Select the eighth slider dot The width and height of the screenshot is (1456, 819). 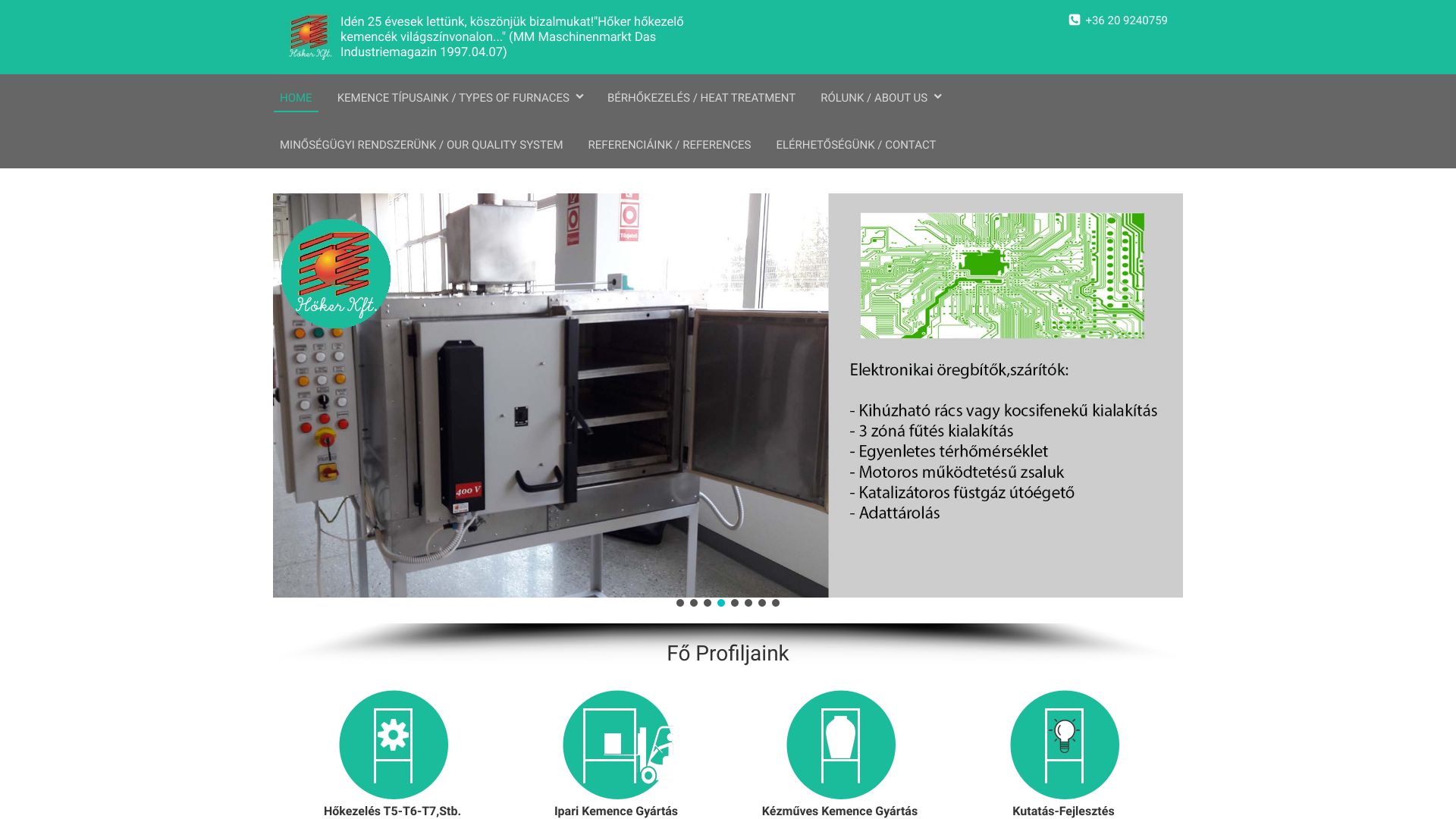[x=776, y=603]
